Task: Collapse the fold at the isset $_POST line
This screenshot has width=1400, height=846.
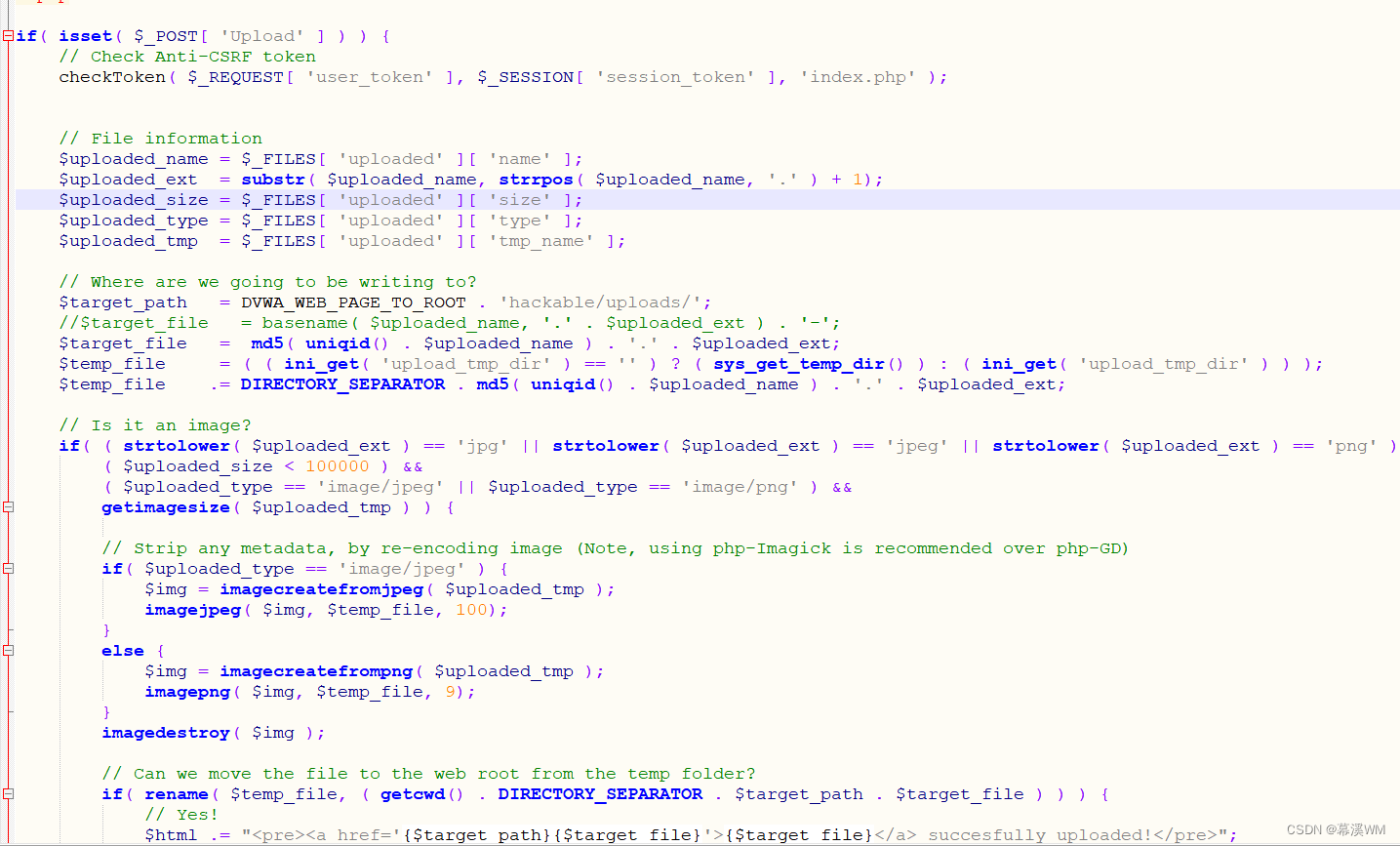Action: 8,36
